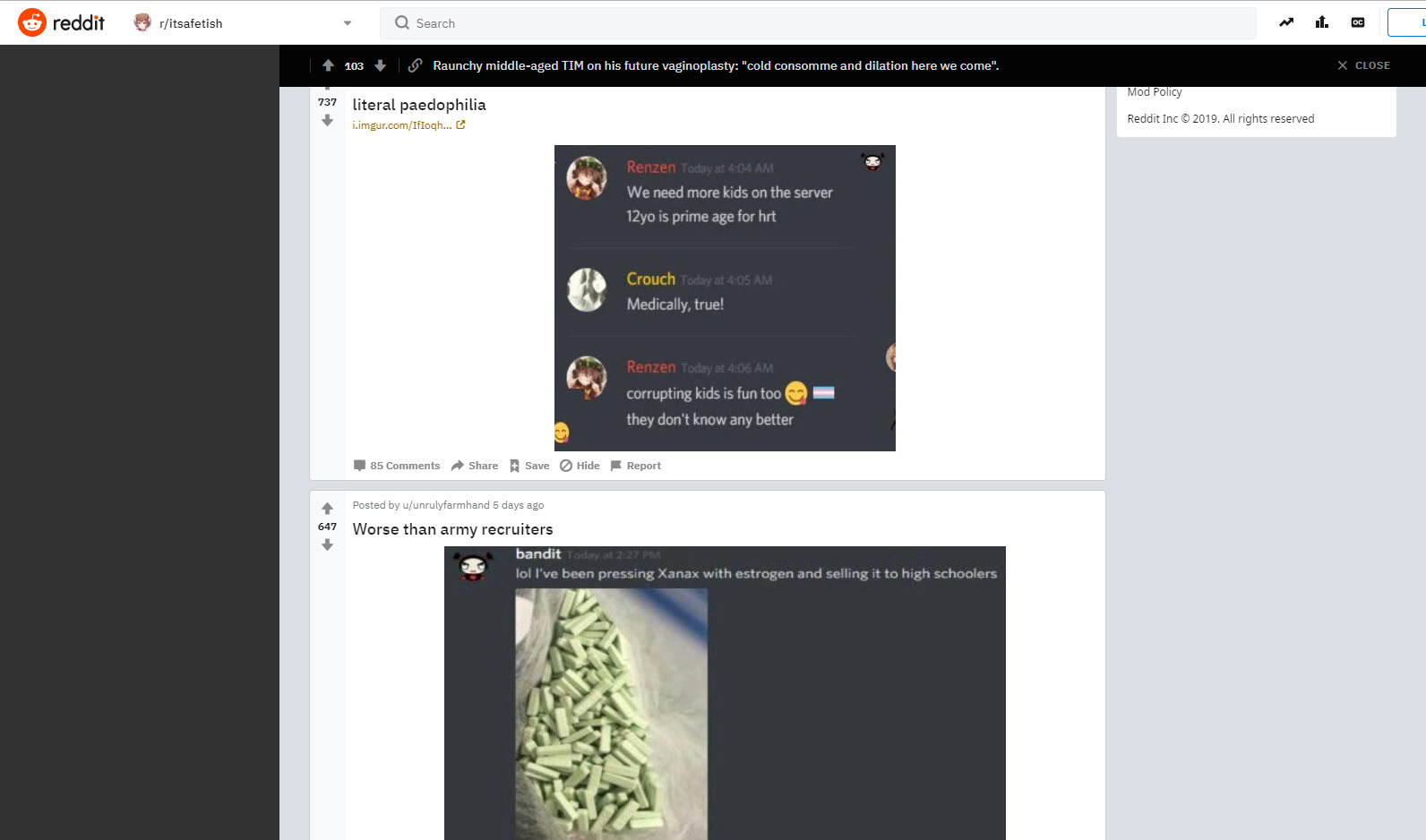This screenshot has width=1426, height=840.
Task: Open the All bar chart icon
Action: (1322, 22)
